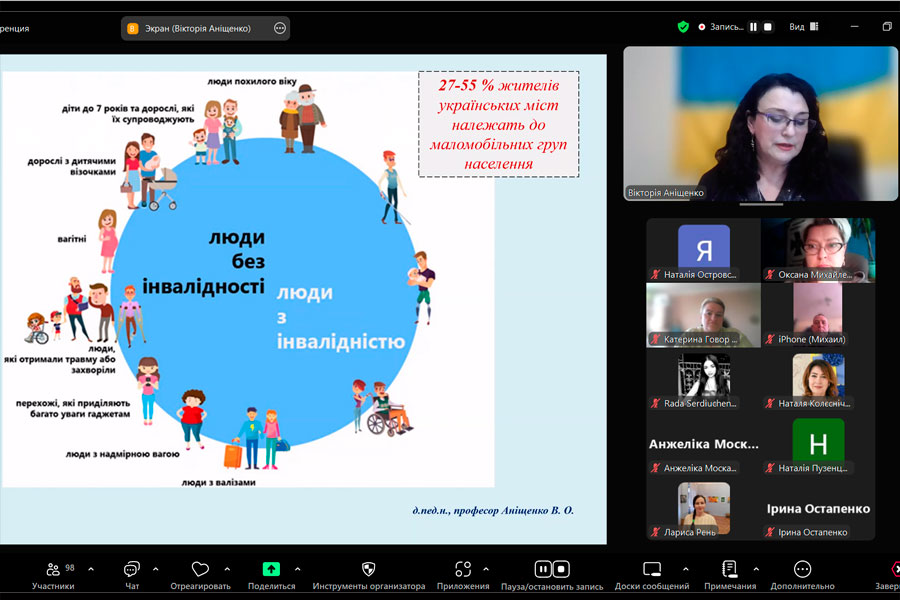The image size is (900, 600).
Task: Select Наталія Пузенц... participant tile
Action: tap(818, 444)
